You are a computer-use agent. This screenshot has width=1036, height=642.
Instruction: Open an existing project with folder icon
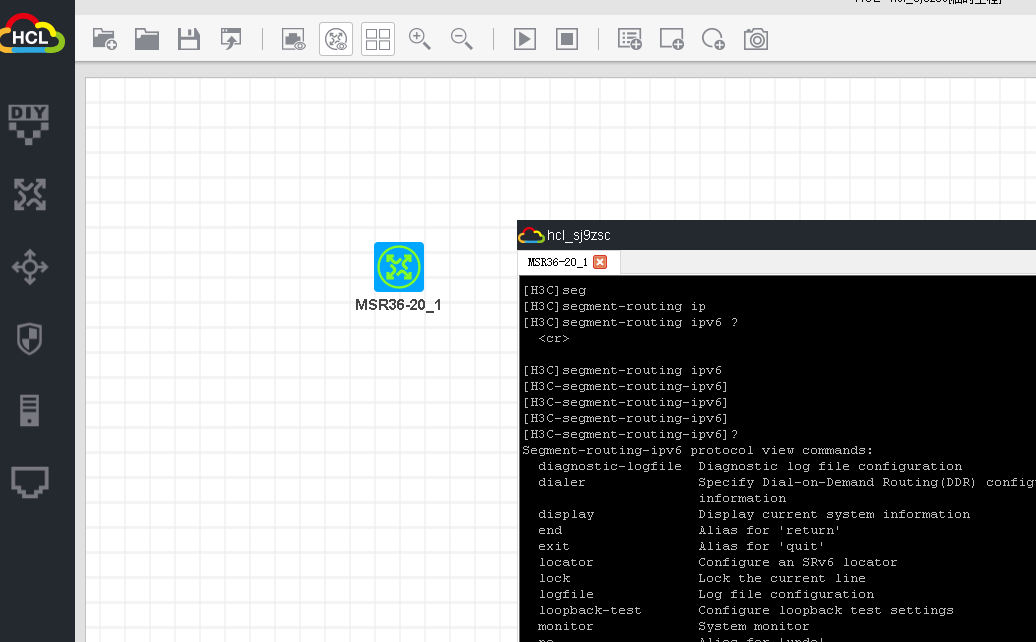pos(147,39)
